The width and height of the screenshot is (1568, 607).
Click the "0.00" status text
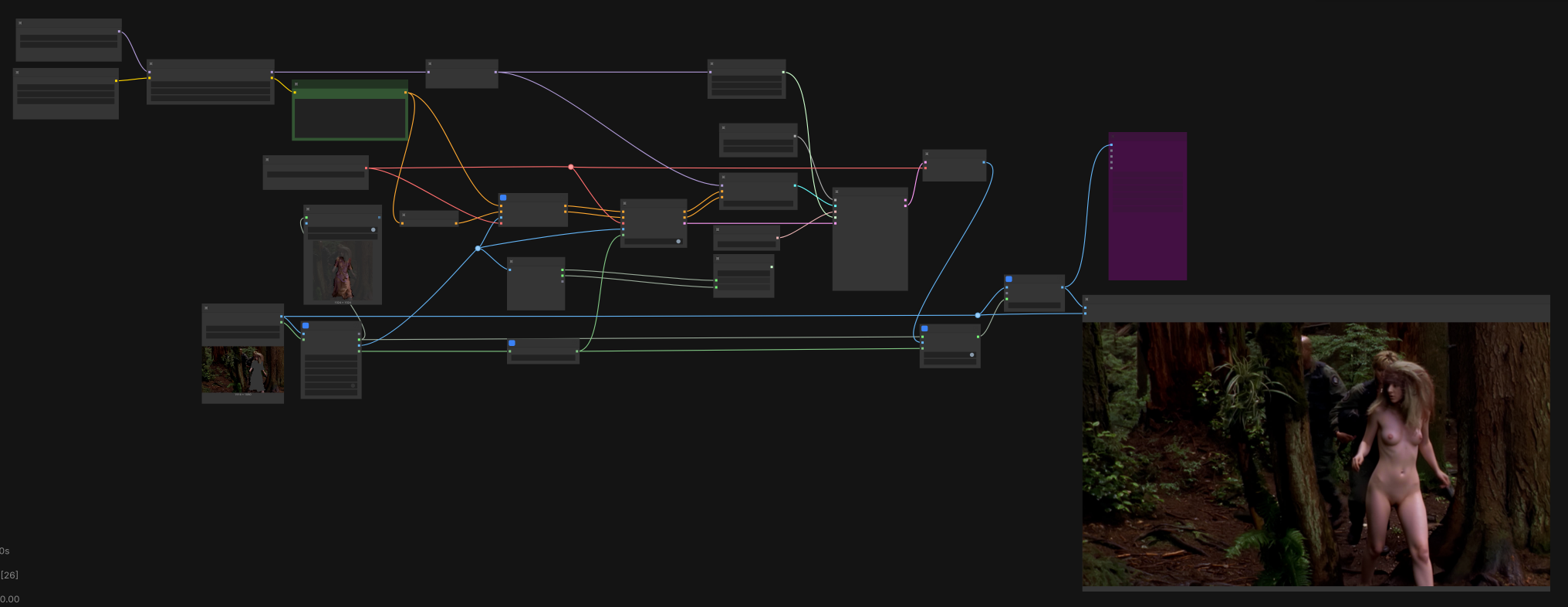(10, 599)
